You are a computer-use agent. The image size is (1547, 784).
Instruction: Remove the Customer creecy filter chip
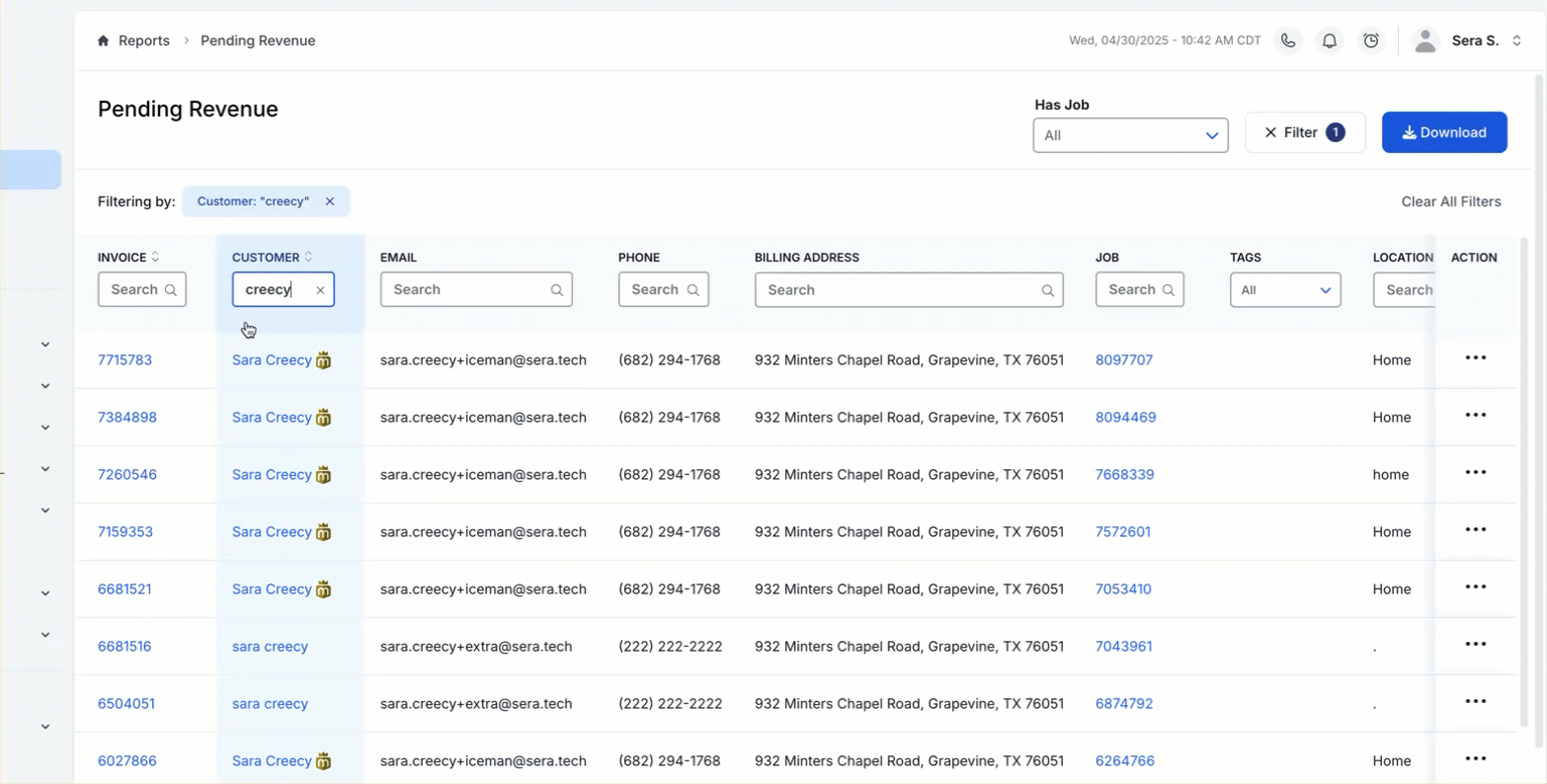330,201
